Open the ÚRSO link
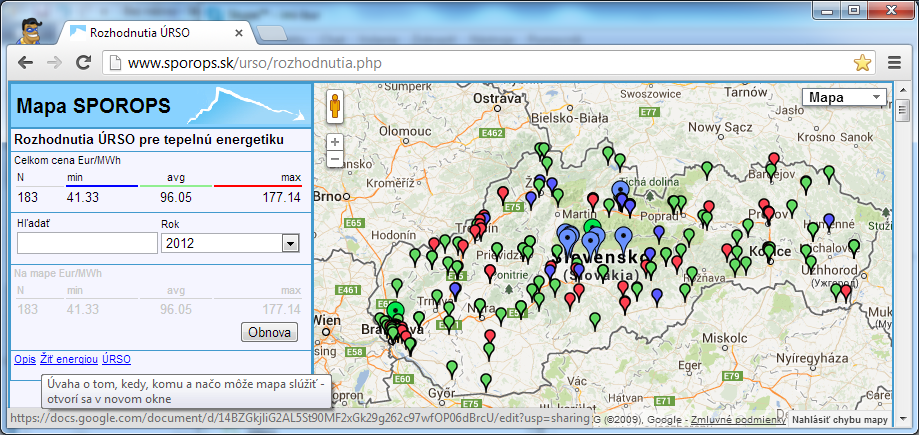This screenshot has width=919, height=435. (117, 359)
